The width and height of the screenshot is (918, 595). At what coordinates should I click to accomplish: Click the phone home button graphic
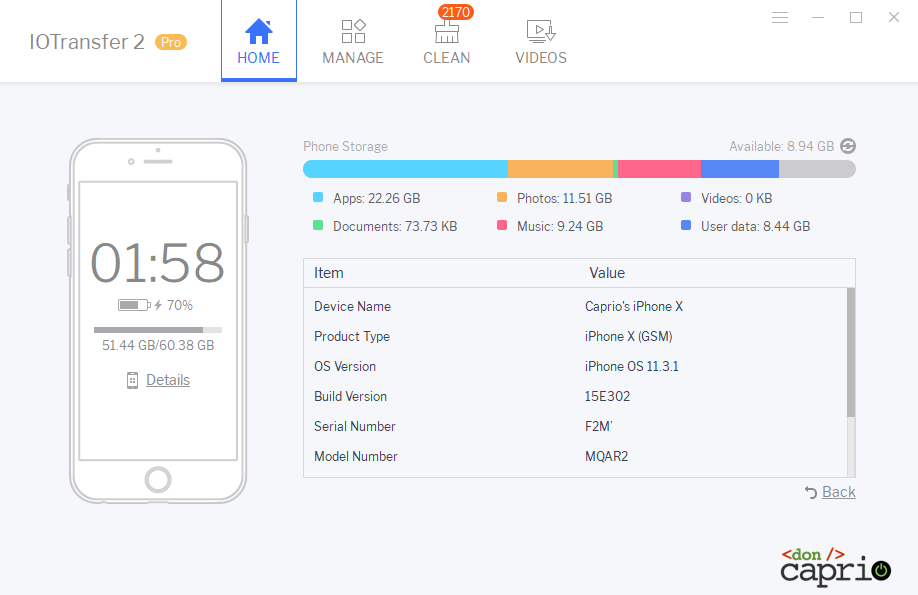click(158, 480)
